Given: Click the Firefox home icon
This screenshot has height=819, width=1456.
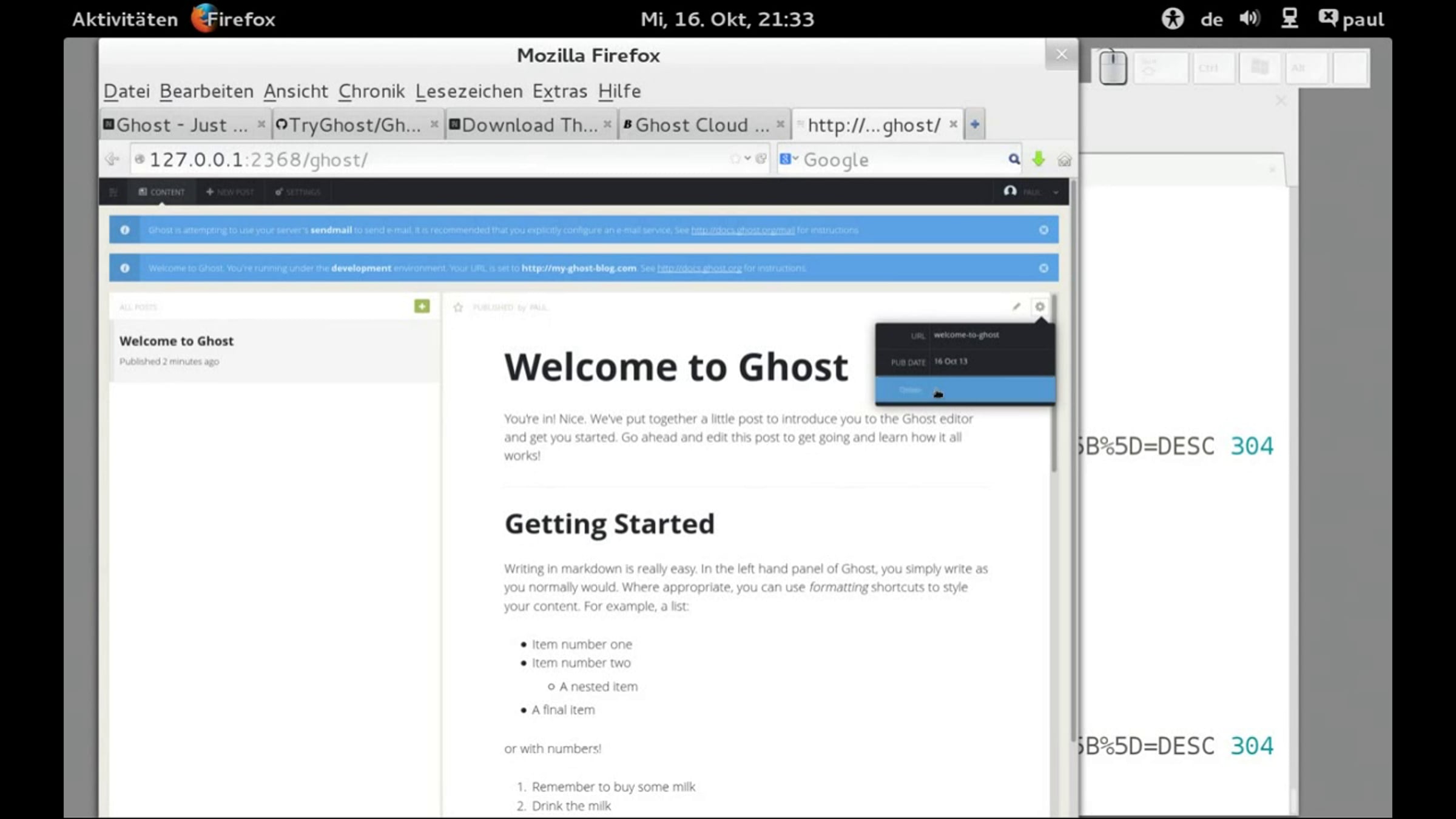Looking at the screenshot, I should click(x=1064, y=160).
